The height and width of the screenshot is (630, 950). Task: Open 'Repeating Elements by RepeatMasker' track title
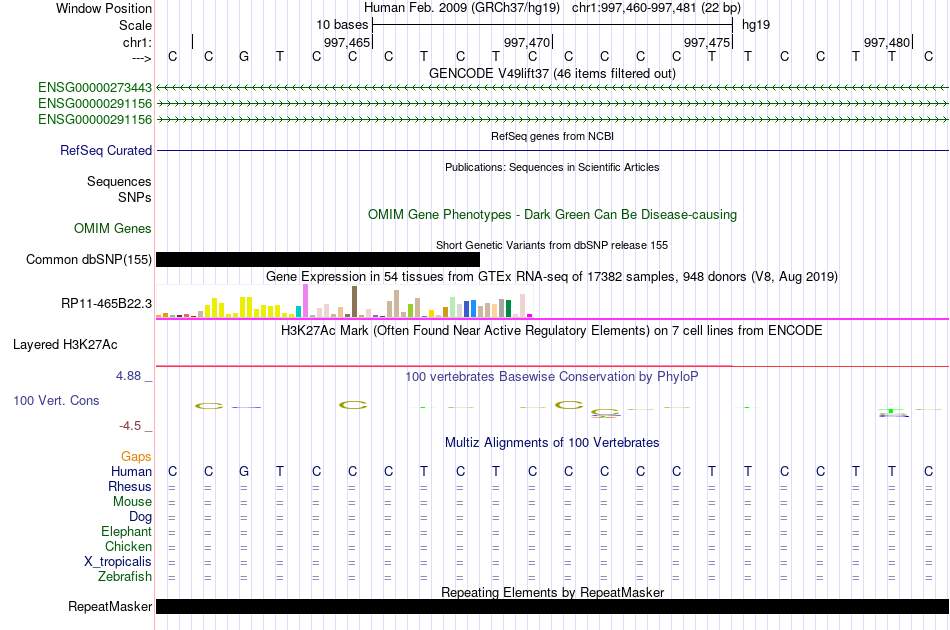pyautogui.click(x=552, y=592)
